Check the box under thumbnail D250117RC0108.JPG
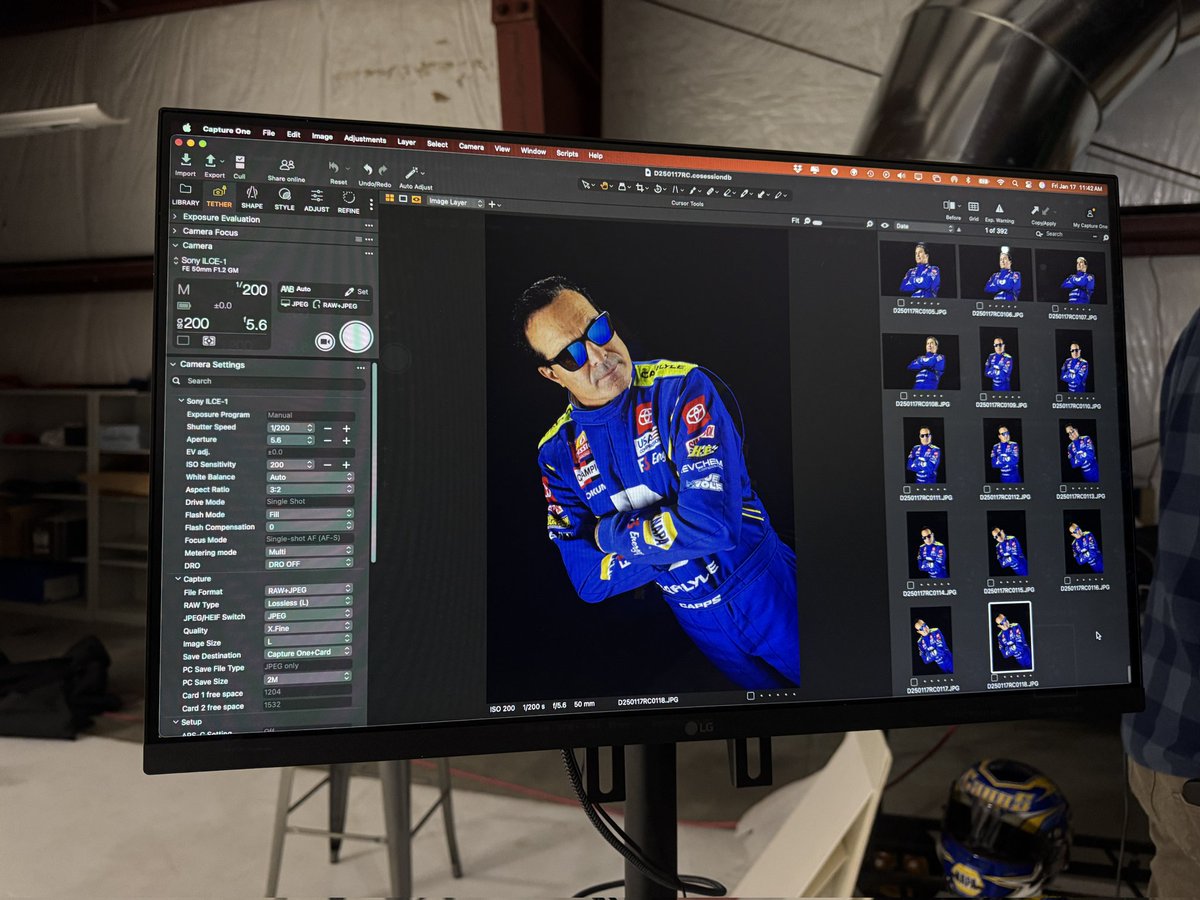The height and width of the screenshot is (900, 1200). click(904, 395)
